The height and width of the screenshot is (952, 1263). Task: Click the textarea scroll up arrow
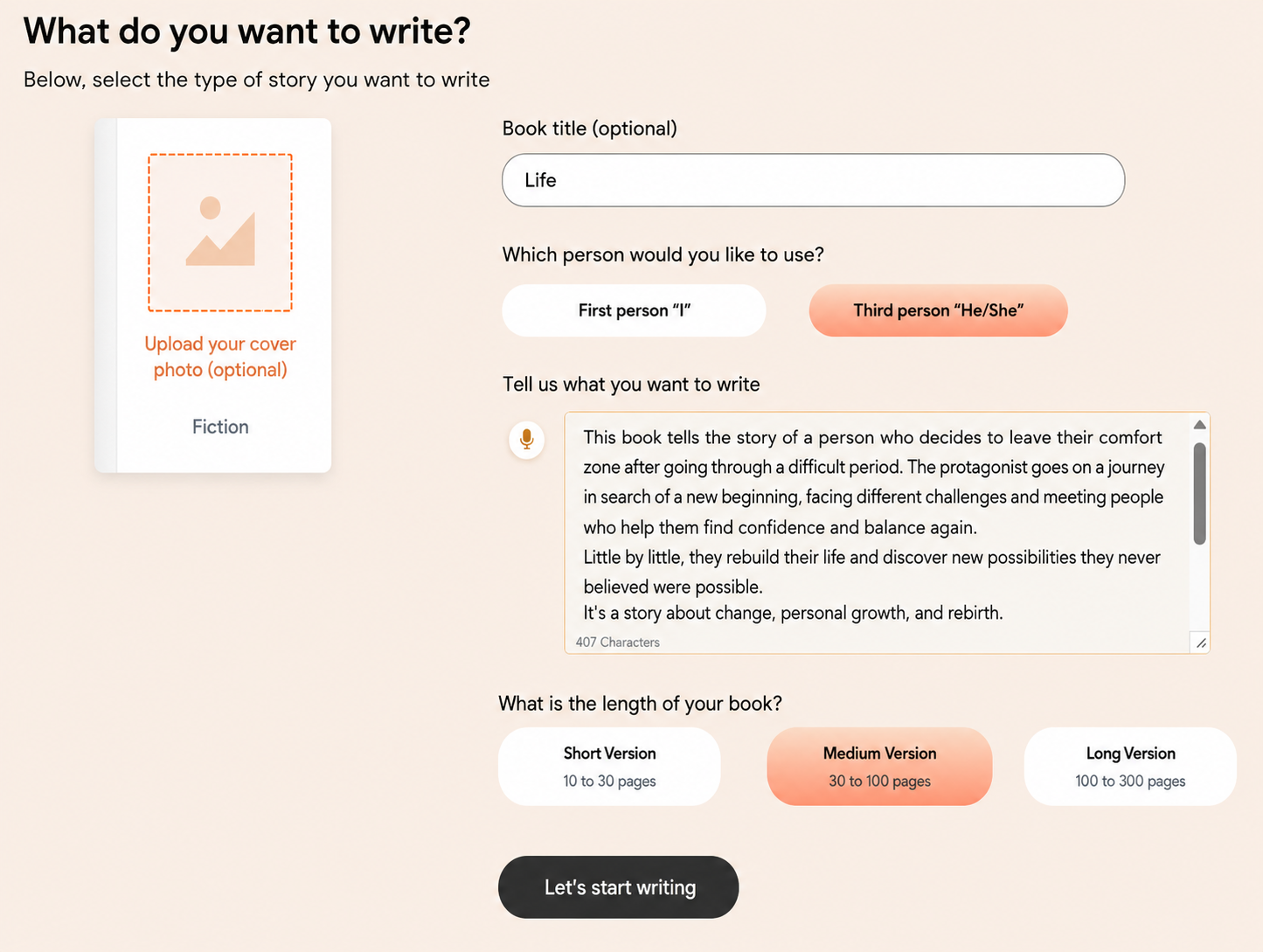[1199, 425]
